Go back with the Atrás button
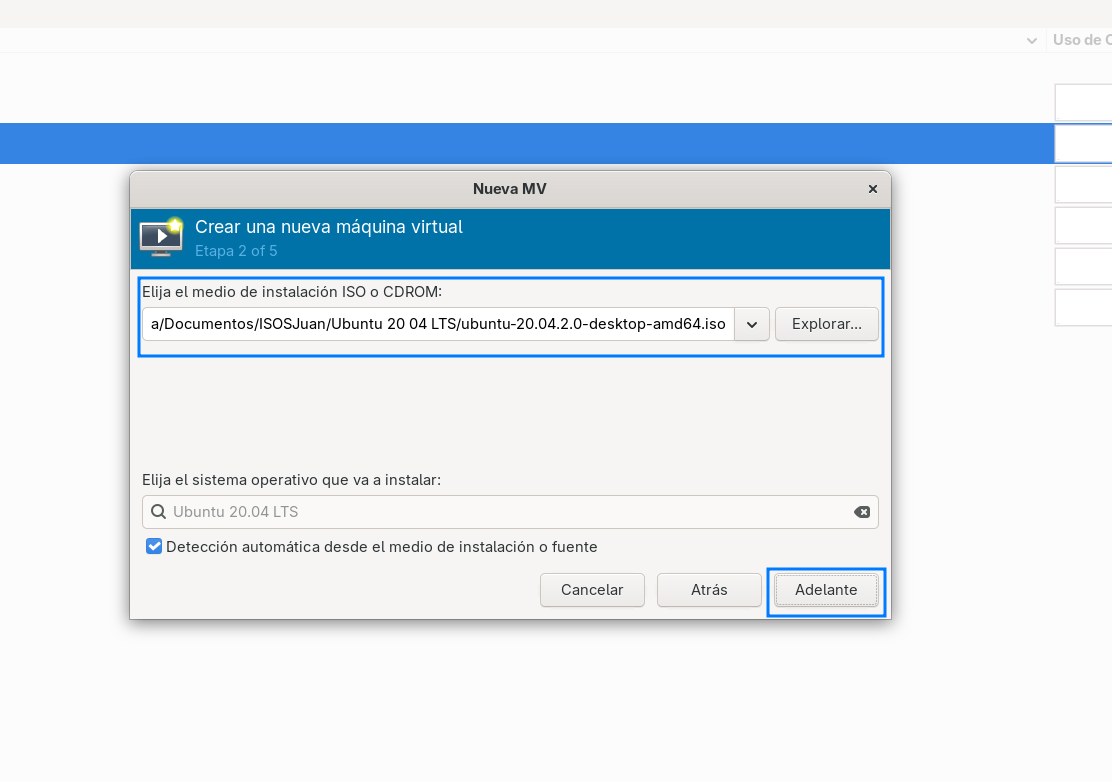Viewport: 1112px width, 782px height. coord(709,590)
